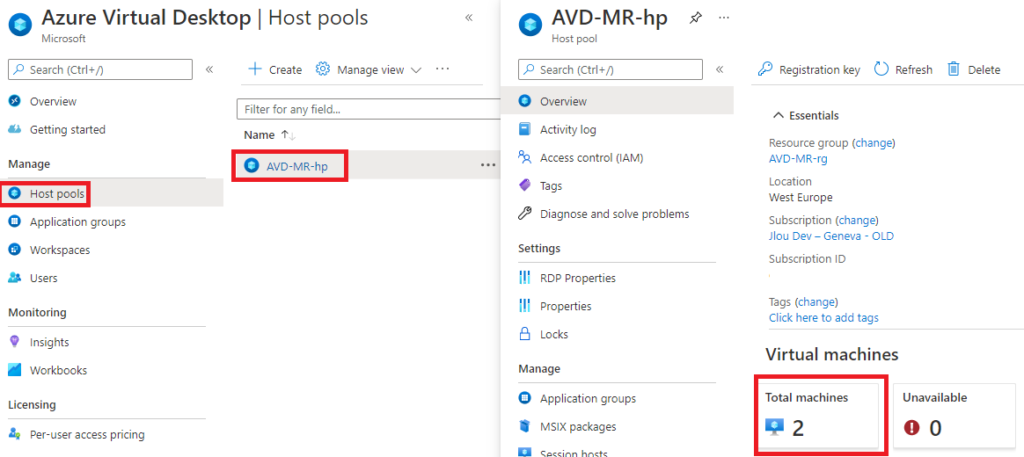Image resolution: width=1024 pixels, height=457 pixels.
Task: Change the resource group
Action: [875, 142]
